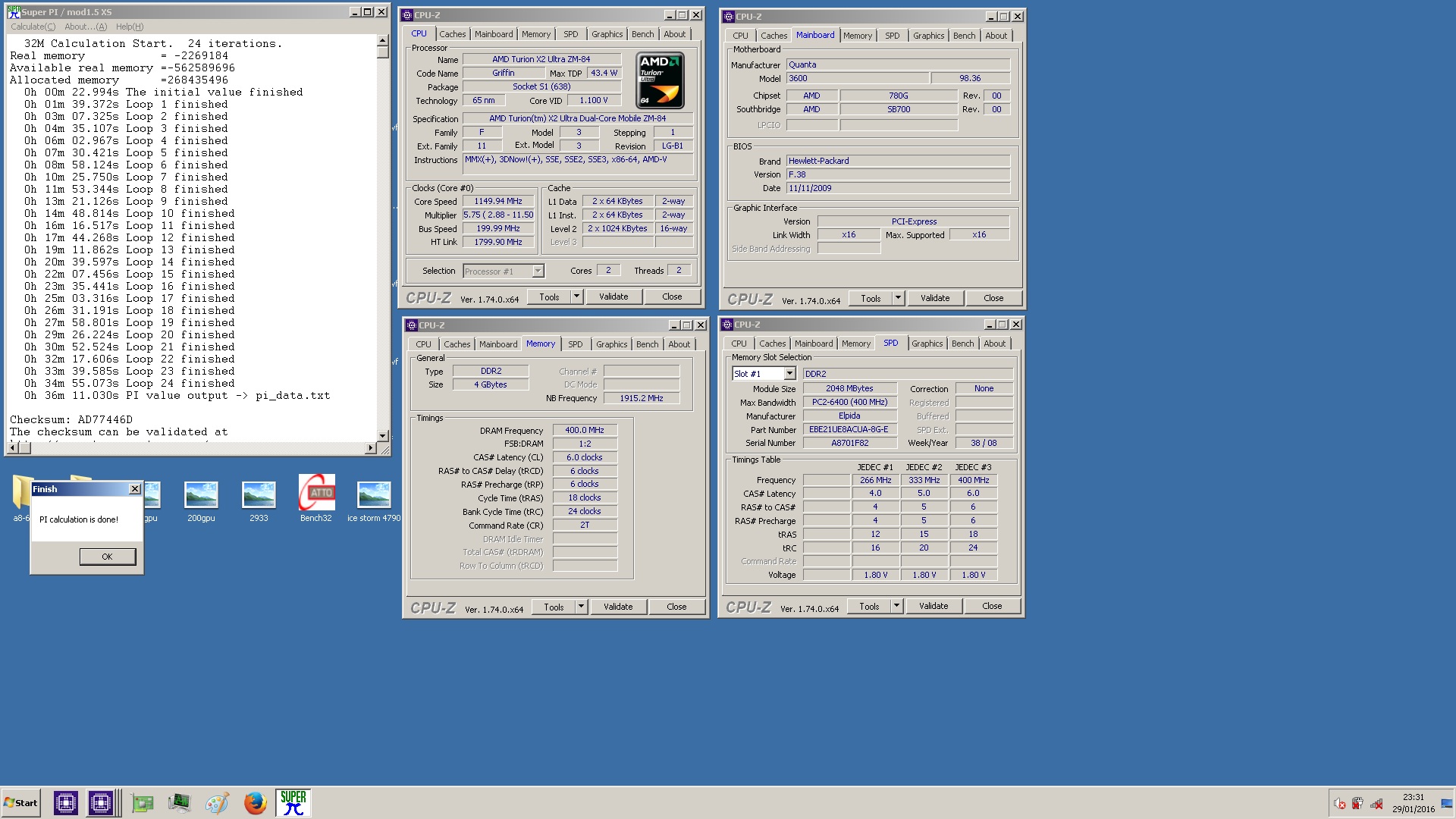Open Calculate menu in Super PI

click(33, 27)
